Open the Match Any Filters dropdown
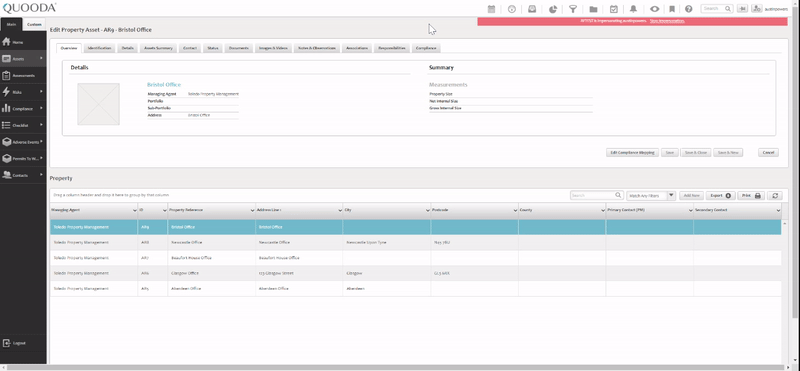Viewport: 800px width, 371px height. point(651,195)
